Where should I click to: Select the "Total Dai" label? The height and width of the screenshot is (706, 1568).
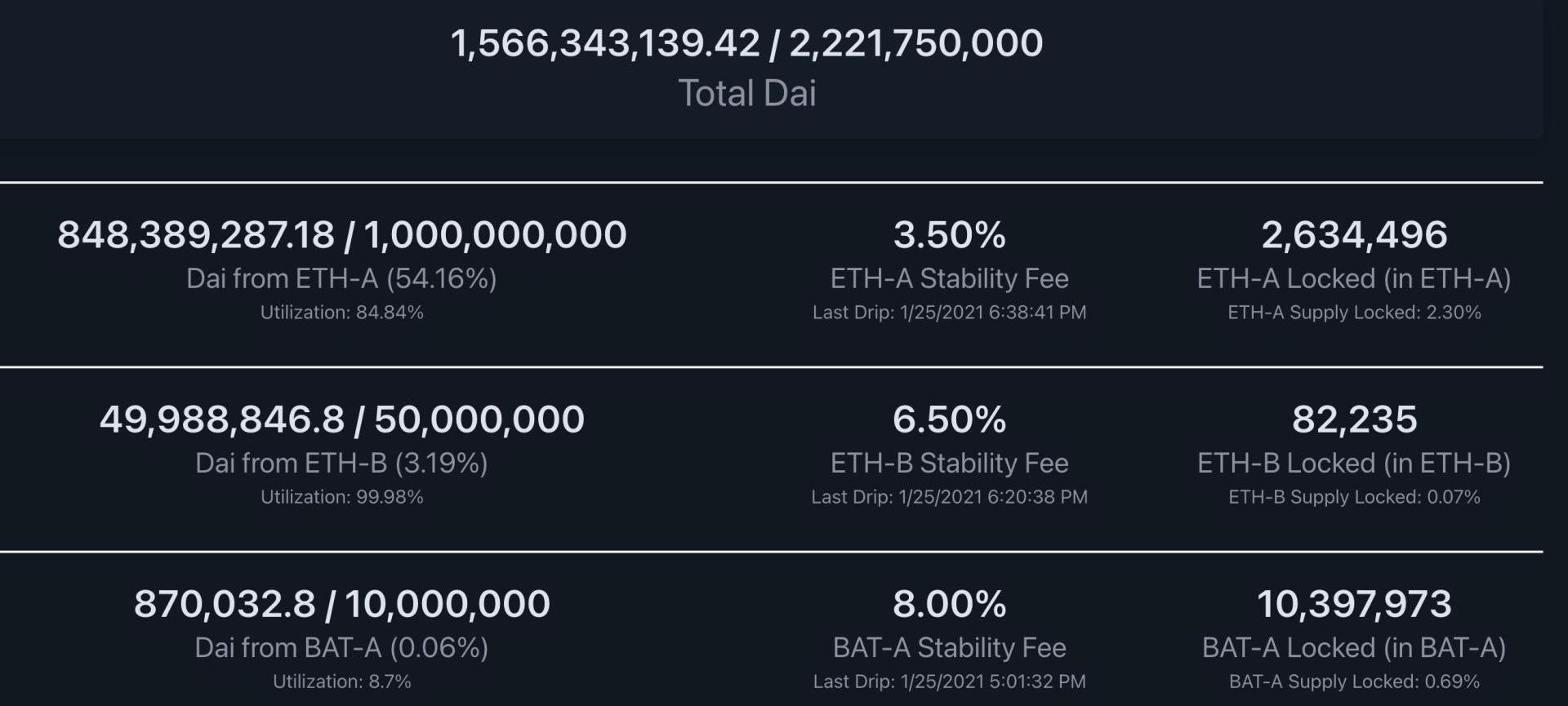click(746, 93)
